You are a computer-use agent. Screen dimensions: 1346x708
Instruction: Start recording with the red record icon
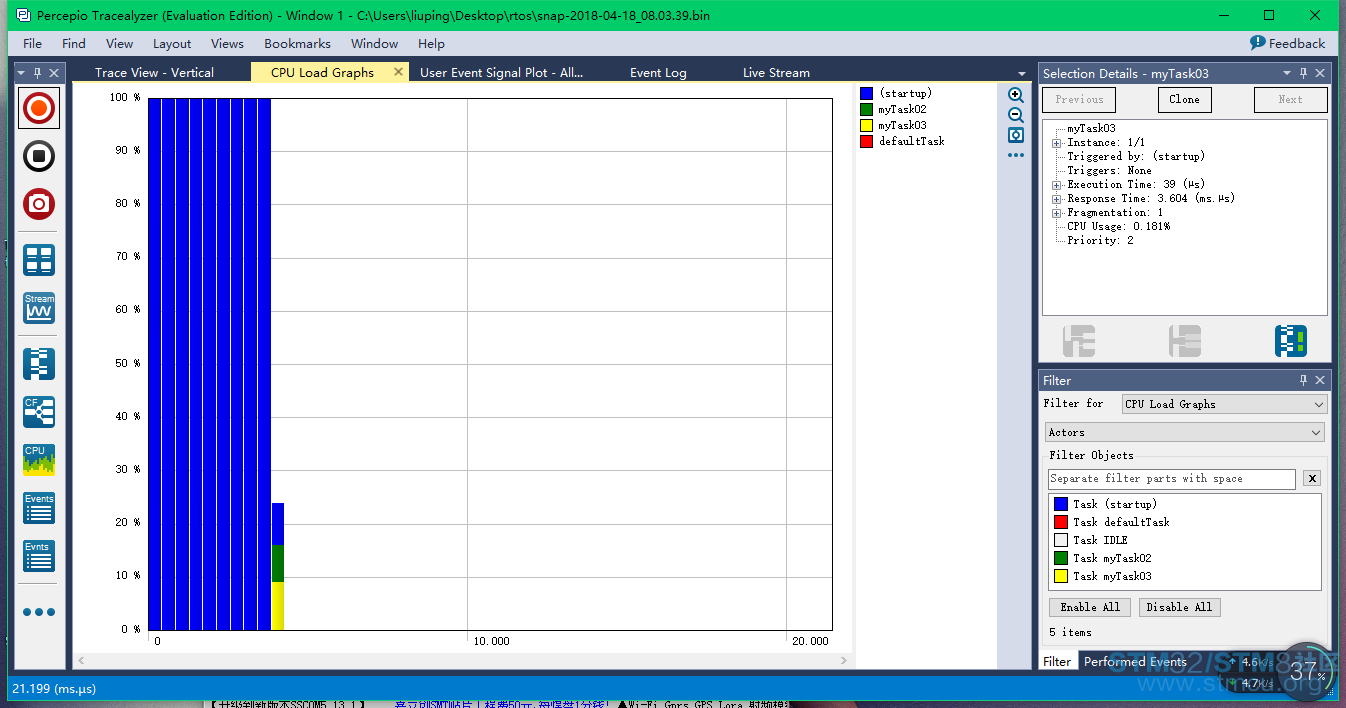[x=39, y=108]
